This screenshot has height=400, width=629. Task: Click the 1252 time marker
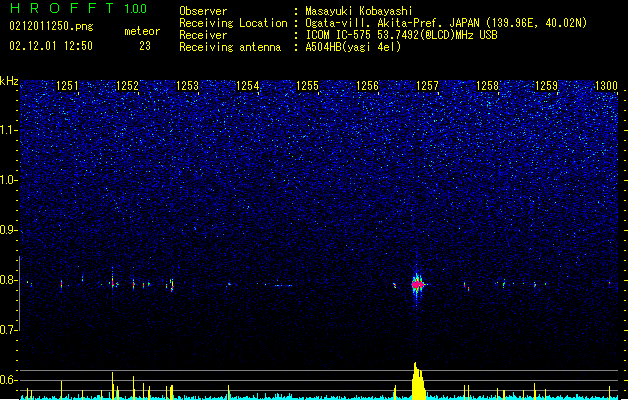[127, 86]
